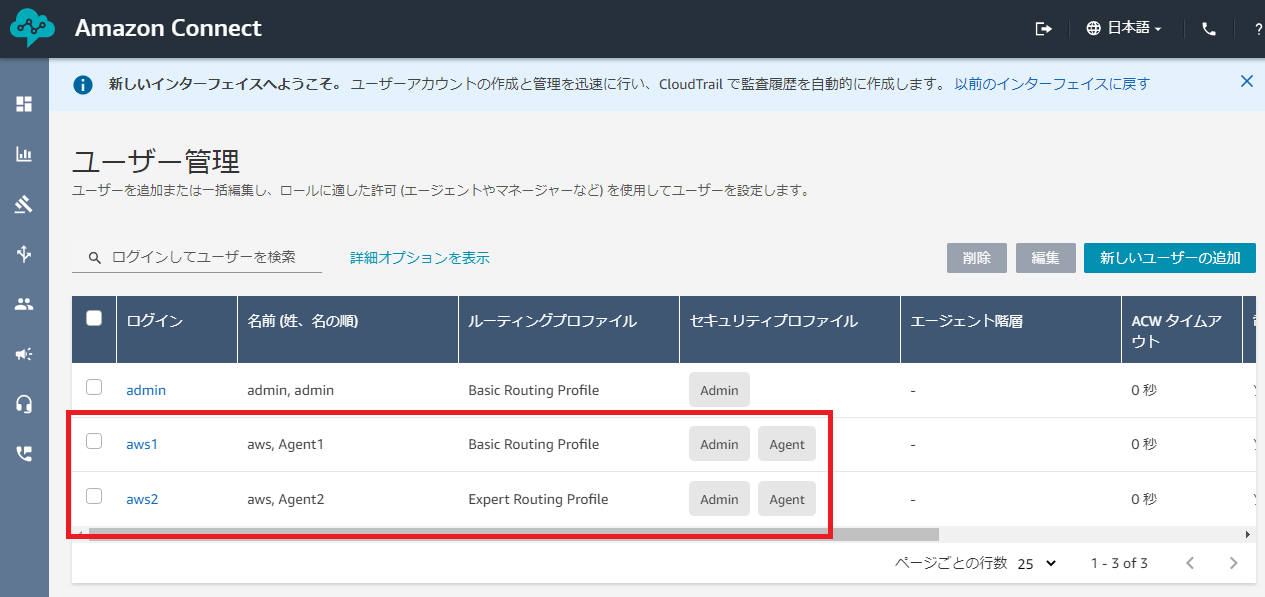Open the admin user login link
Screen dimensions: 1265x597
[x=146, y=390]
